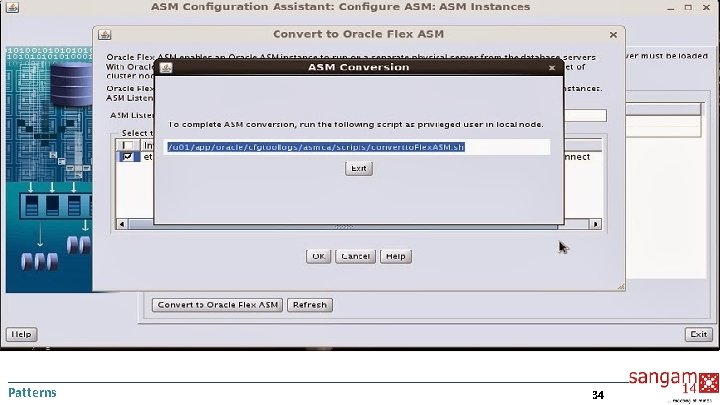Click OK in Convert to Oracle Flex ASM window
The width and height of the screenshot is (720, 405).
(318, 256)
